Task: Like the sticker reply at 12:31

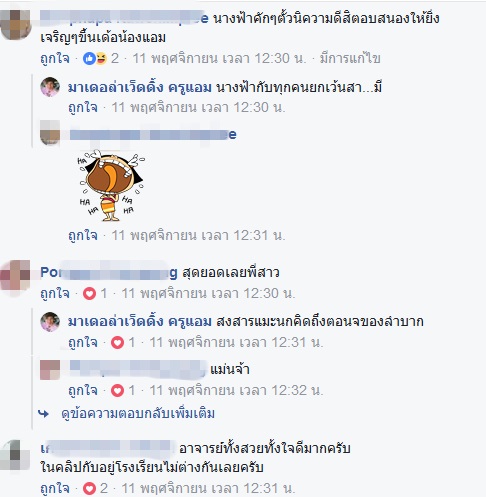Action: tap(83, 236)
